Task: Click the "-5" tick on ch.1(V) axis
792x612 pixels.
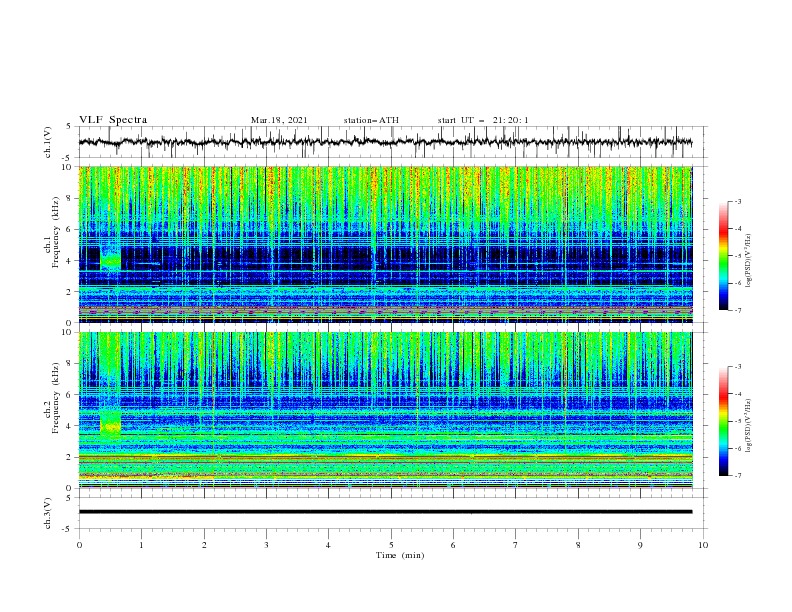Action: tap(68, 158)
